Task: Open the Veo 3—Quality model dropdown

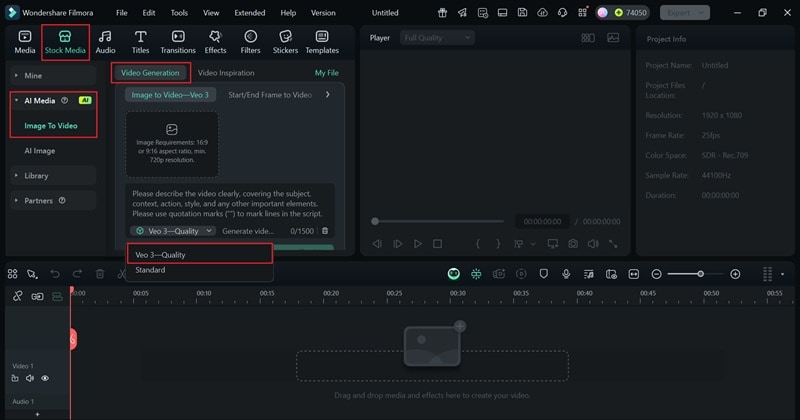Action: click(x=173, y=231)
